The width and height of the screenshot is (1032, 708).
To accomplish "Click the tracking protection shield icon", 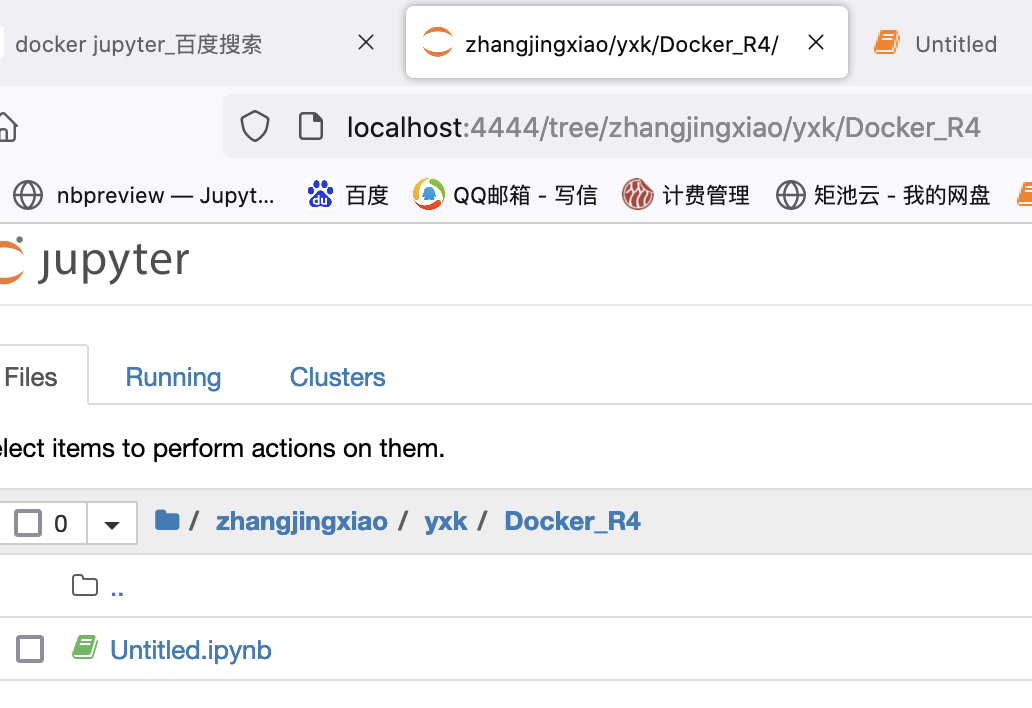I will coord(255,127).
